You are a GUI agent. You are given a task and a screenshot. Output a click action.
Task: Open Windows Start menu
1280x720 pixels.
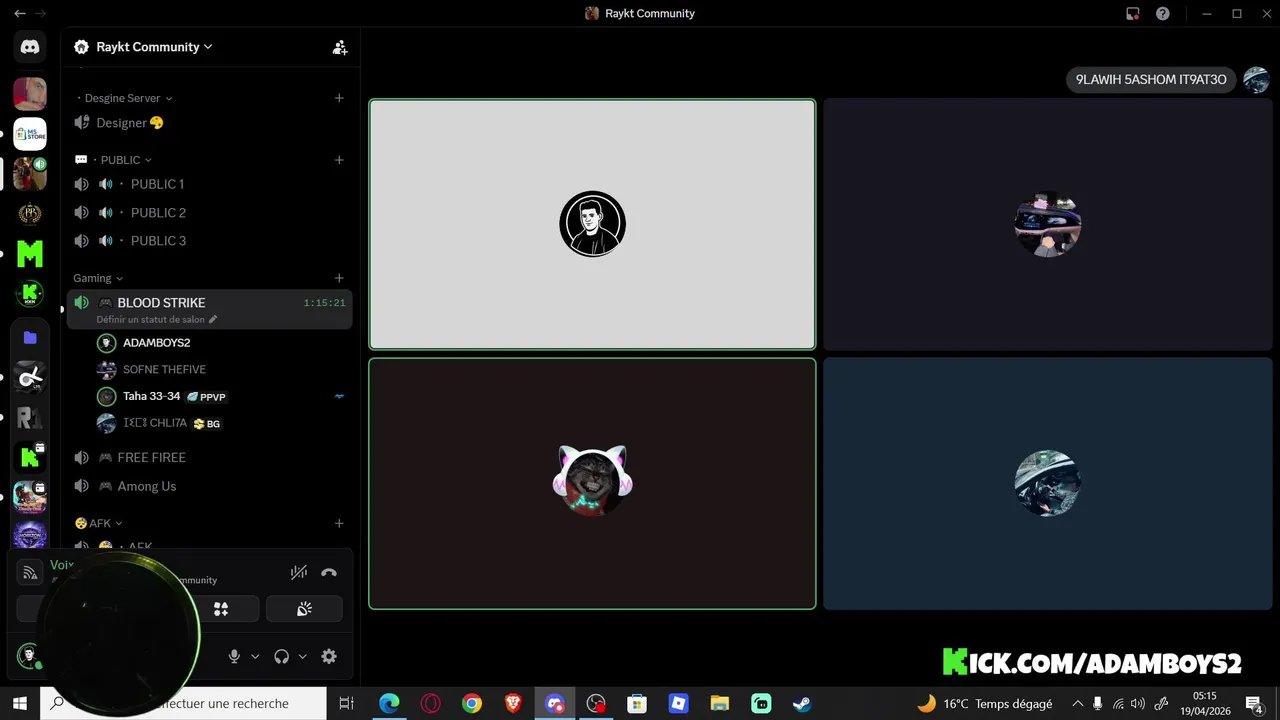coord(19,703)
